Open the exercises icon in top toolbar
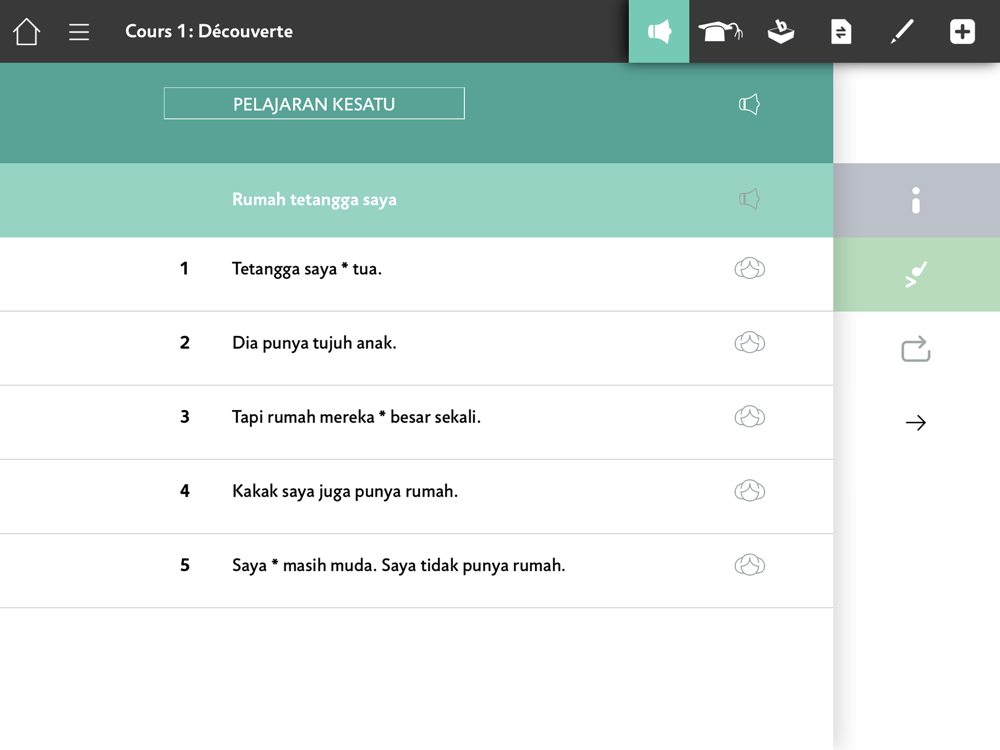This screenshot has width=1000, height=750. 781,32
